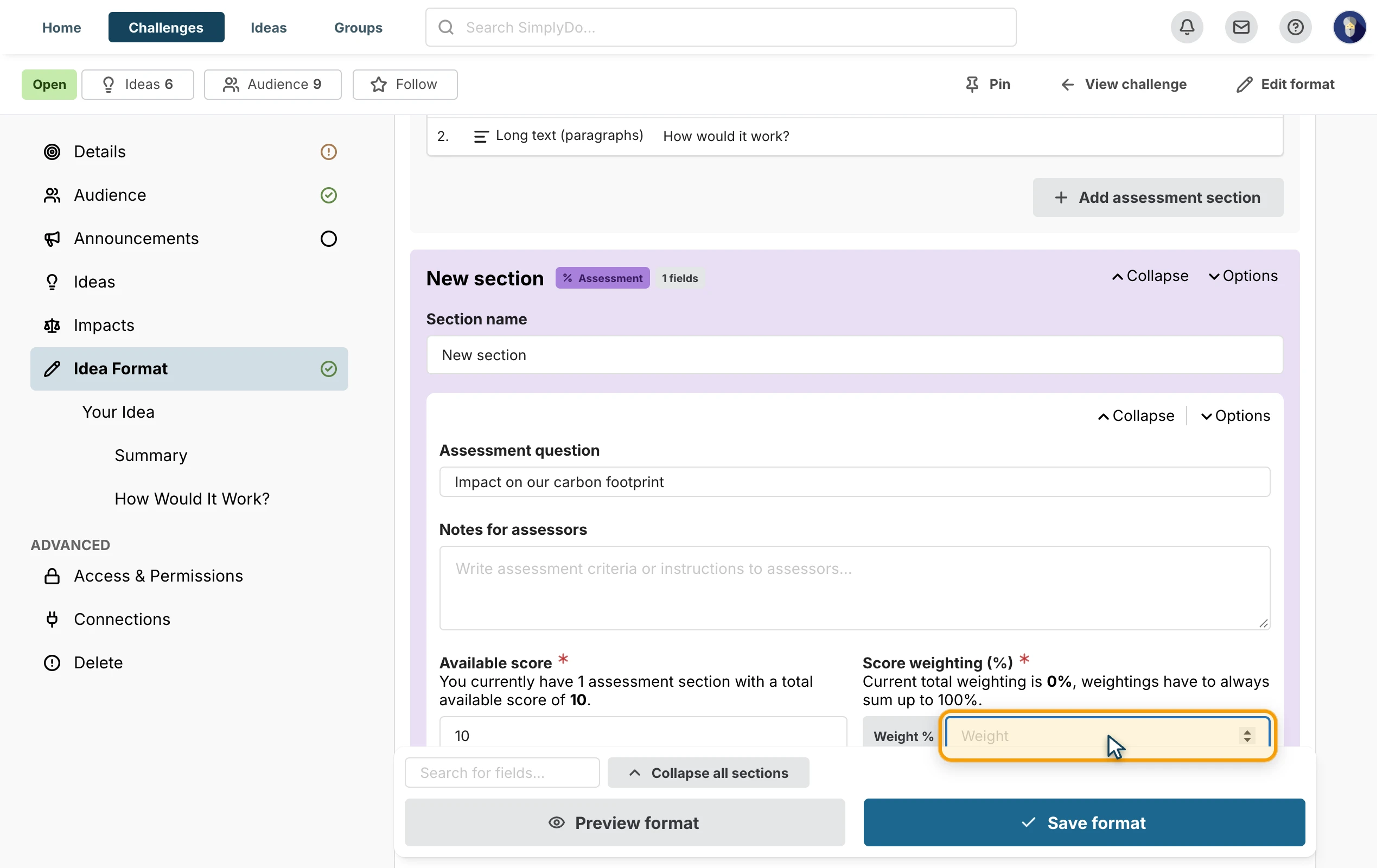Viewport: 1389px width, 868px height.
Task: Click the Connections plug icon
Action: point(52,619)
